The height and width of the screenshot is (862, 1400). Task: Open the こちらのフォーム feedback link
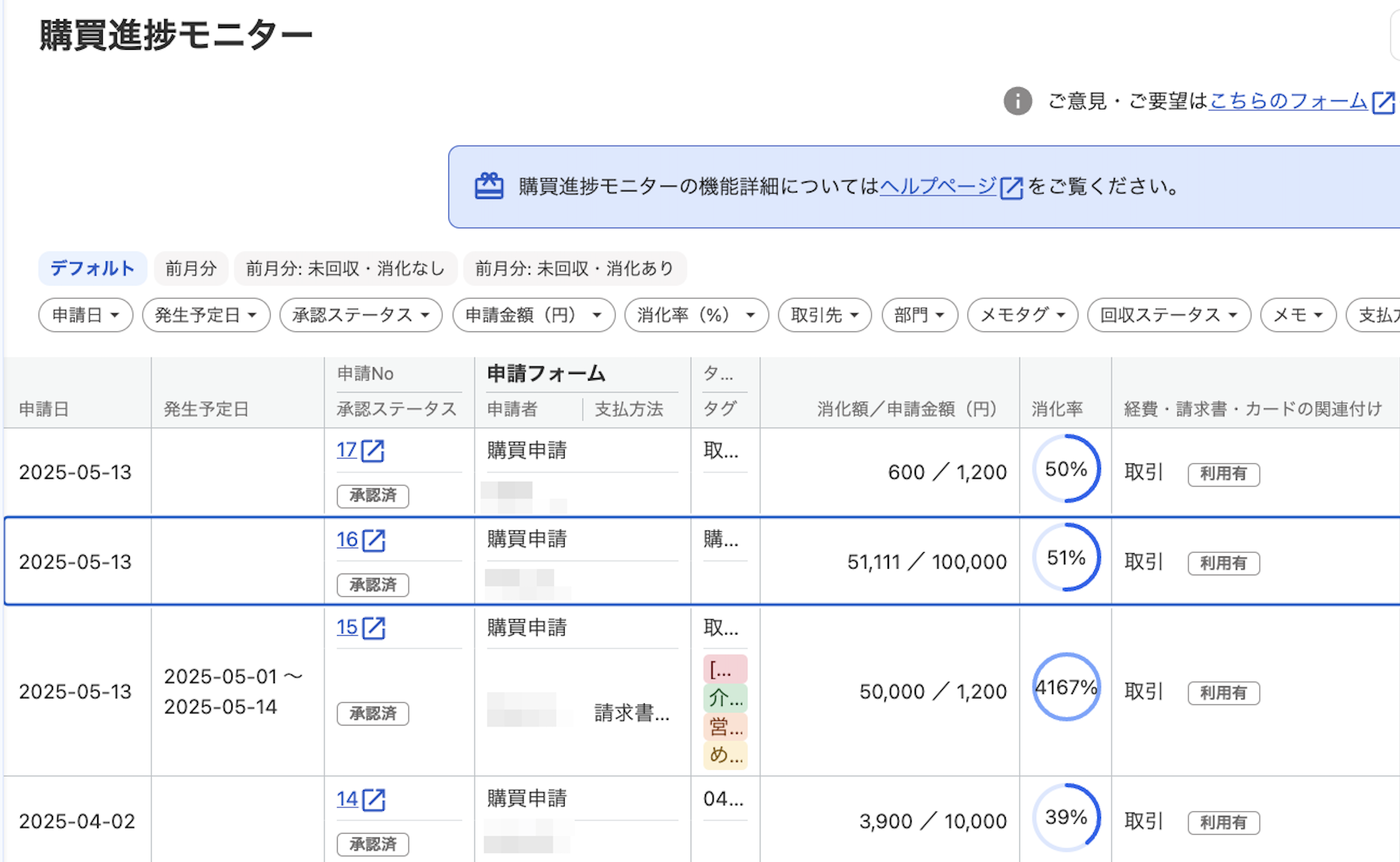pyautogui.click(x=1288, y=101)
